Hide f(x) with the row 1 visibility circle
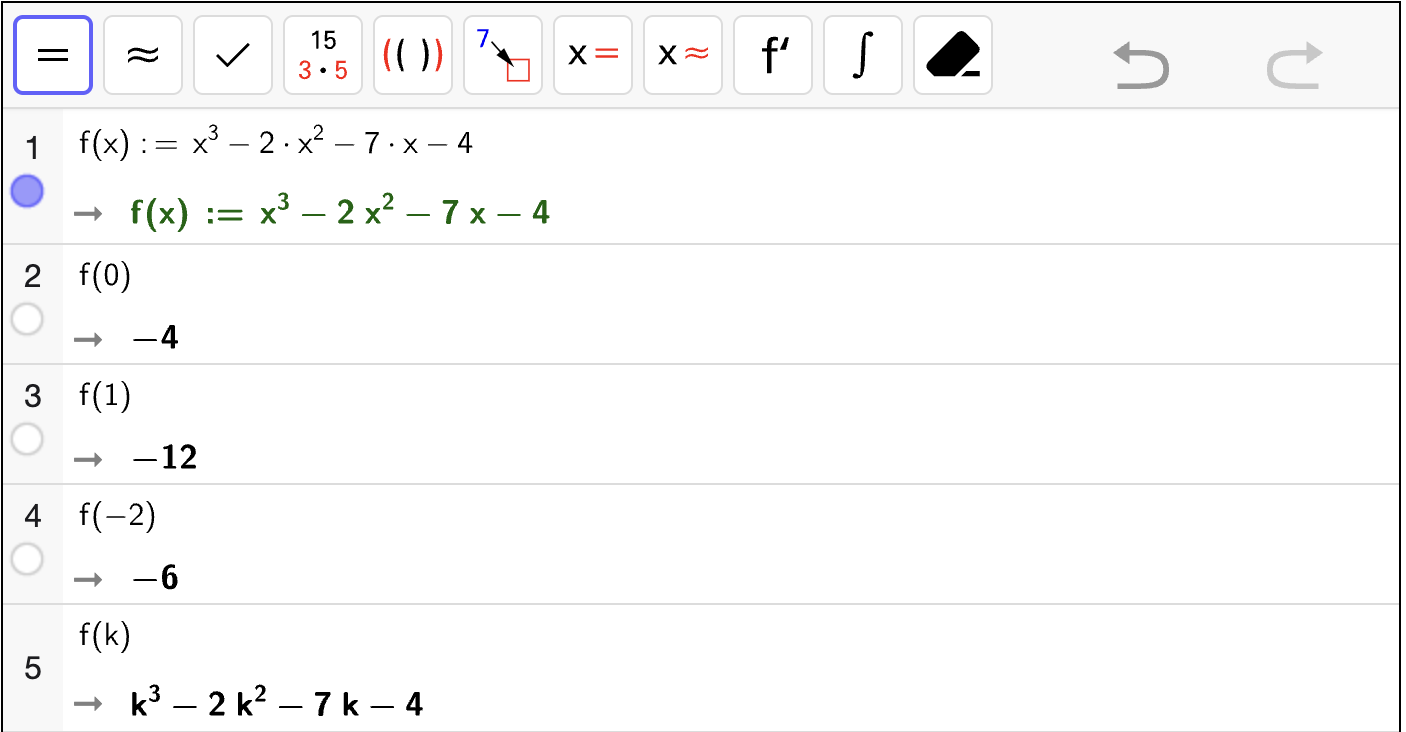This screenshot has width=1406, height=732. tap(27, 191)
